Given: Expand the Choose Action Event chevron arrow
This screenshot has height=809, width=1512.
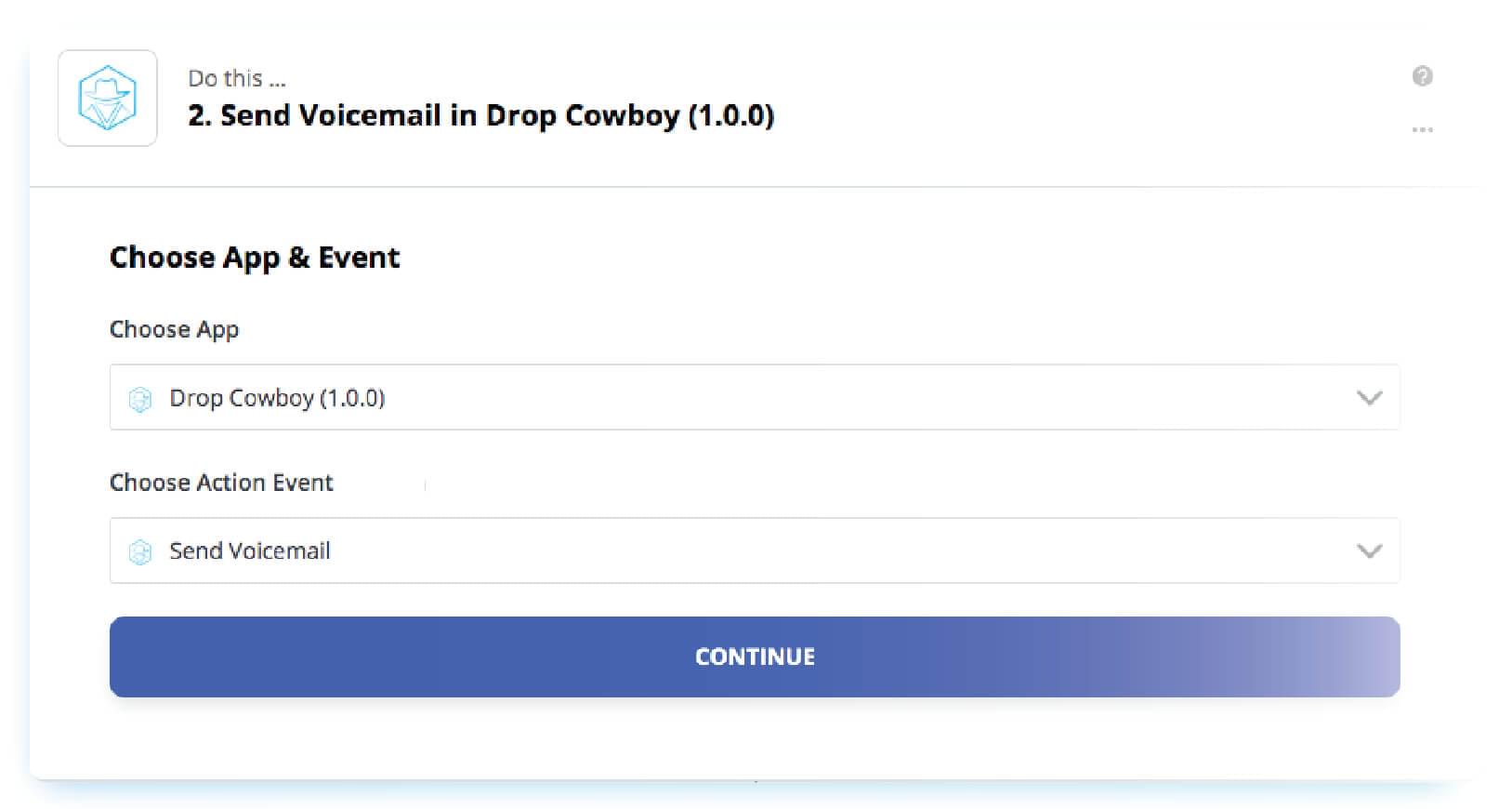Looking at the screenshot, I should (1369, 551).
